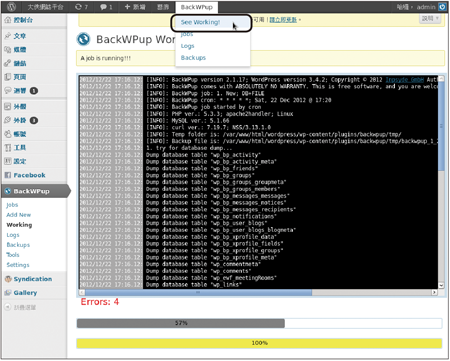Select See Working! in BackWPup dropdown
The height and width of the screenshot is (361, 450).
(200, 22)
